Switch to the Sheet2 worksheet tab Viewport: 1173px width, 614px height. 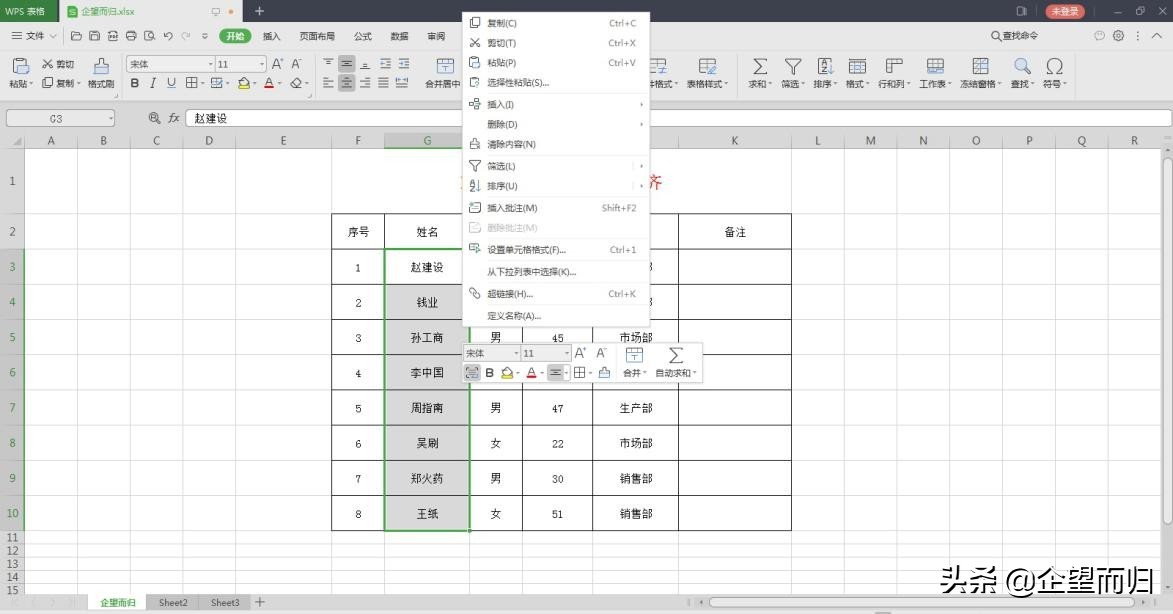click(173, 602)
